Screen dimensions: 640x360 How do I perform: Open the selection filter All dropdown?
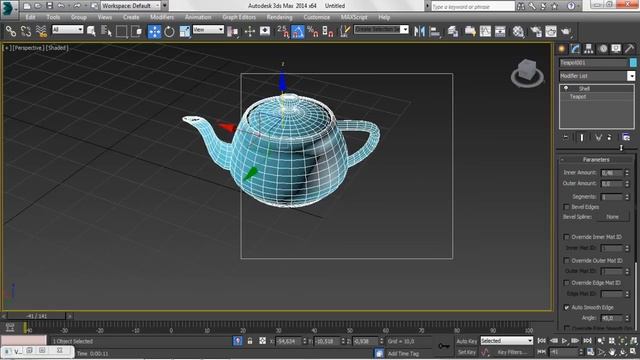67,29
